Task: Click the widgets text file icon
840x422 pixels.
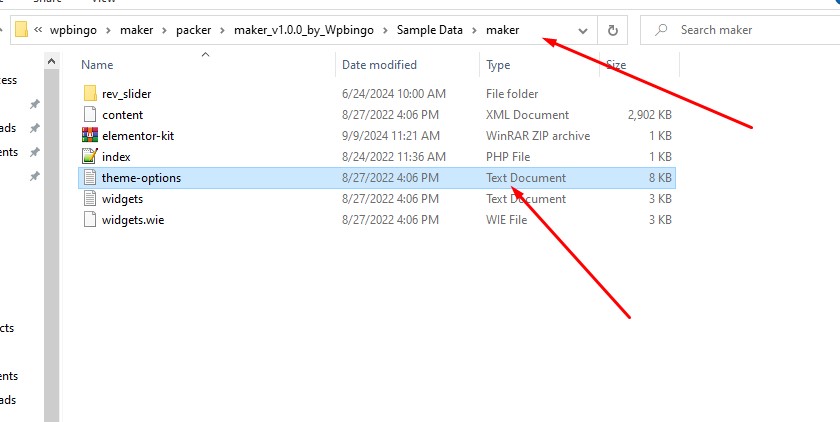Action: (x=89, y=199)
